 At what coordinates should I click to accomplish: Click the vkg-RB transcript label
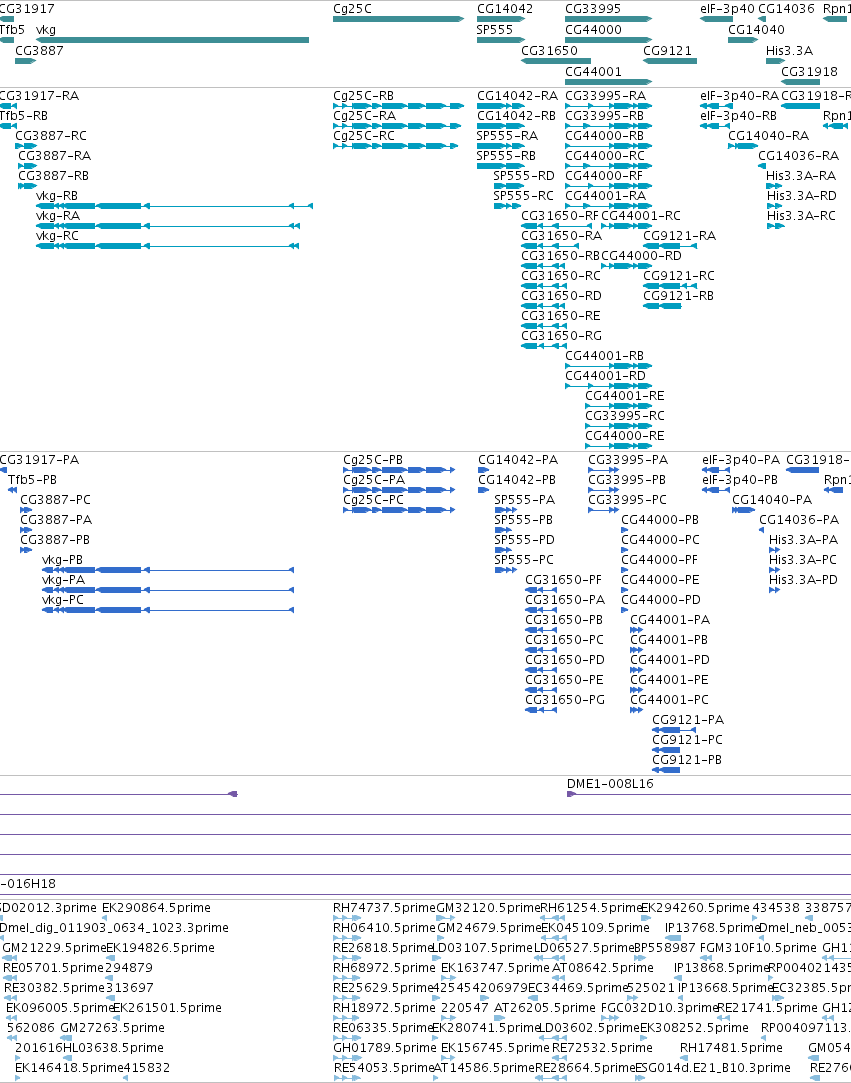(57, 195)
